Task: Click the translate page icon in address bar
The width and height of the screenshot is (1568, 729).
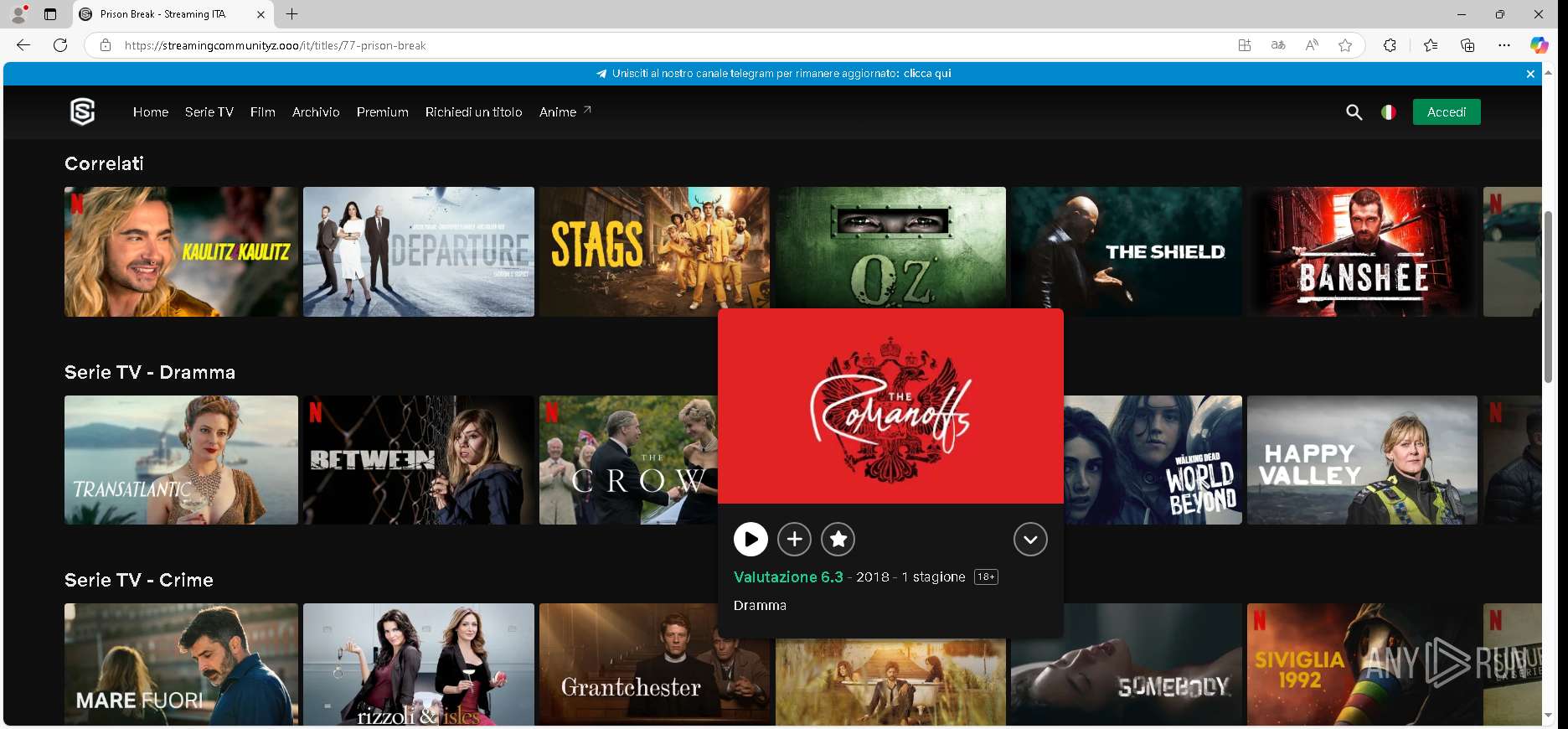Action: pos(1278,45)
